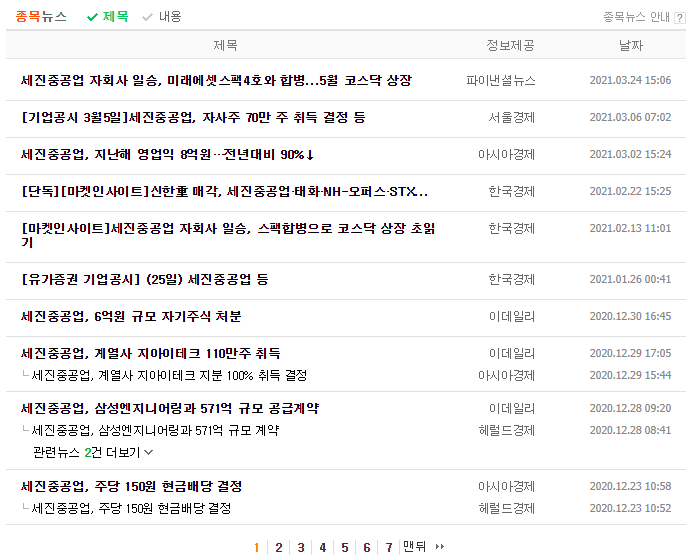Click source 서울경제
692x559 pixels.
[x=511, y=117]
